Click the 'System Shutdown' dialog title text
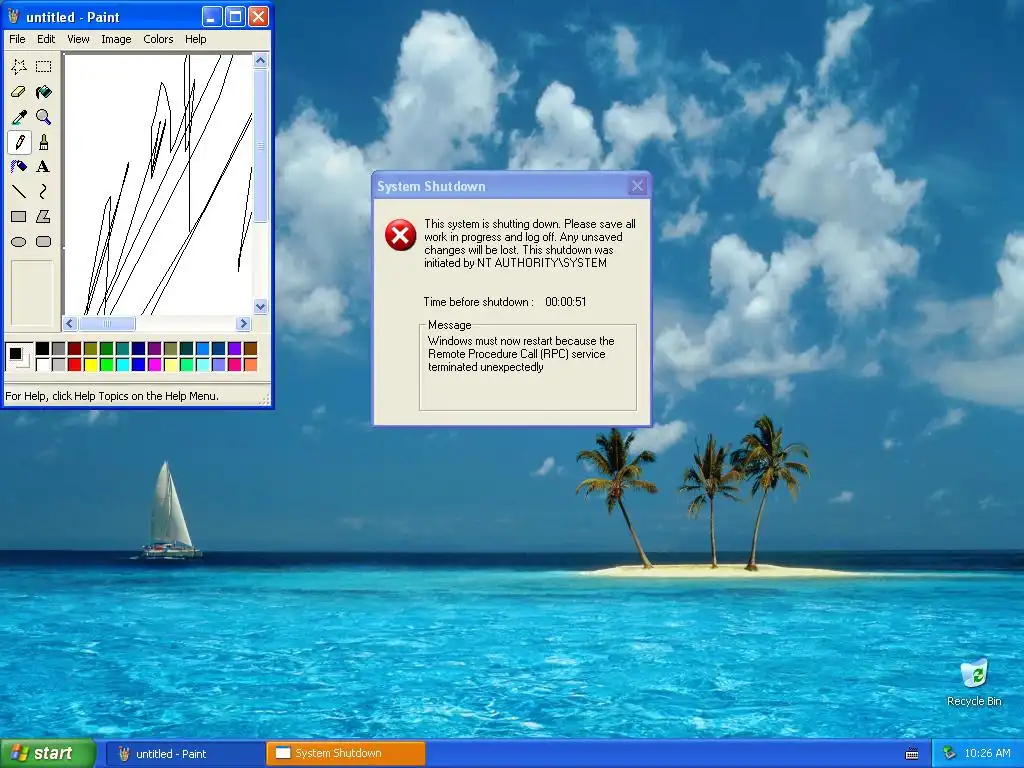The width and height of the screenshot is (1024, 768). click(431, 186)
